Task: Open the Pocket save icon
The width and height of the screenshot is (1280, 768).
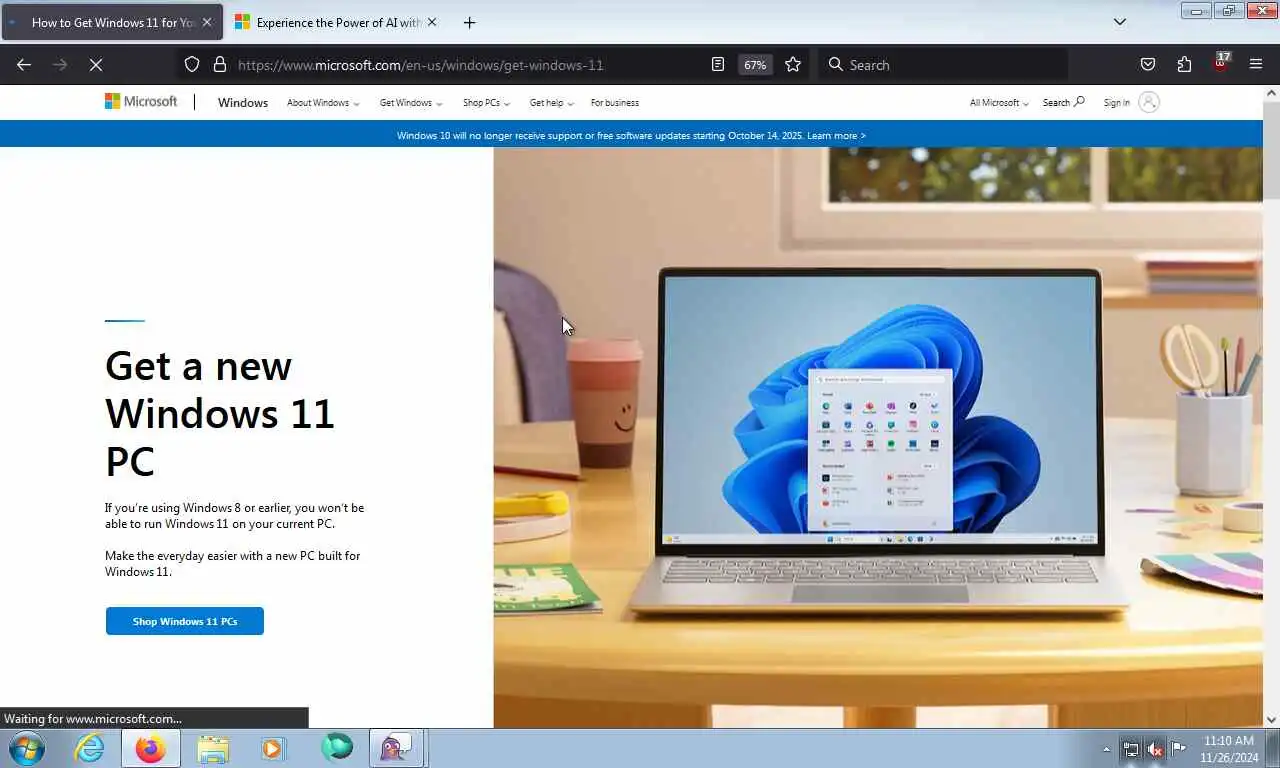Action: [x=1148, y=65]
